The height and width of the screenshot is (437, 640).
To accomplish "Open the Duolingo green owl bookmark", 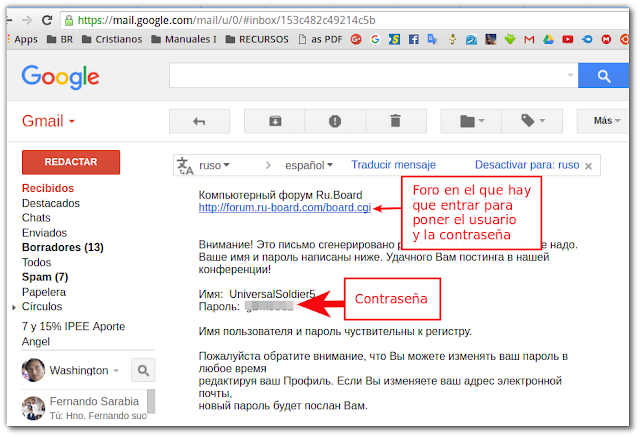I will [x=510, y=39].
